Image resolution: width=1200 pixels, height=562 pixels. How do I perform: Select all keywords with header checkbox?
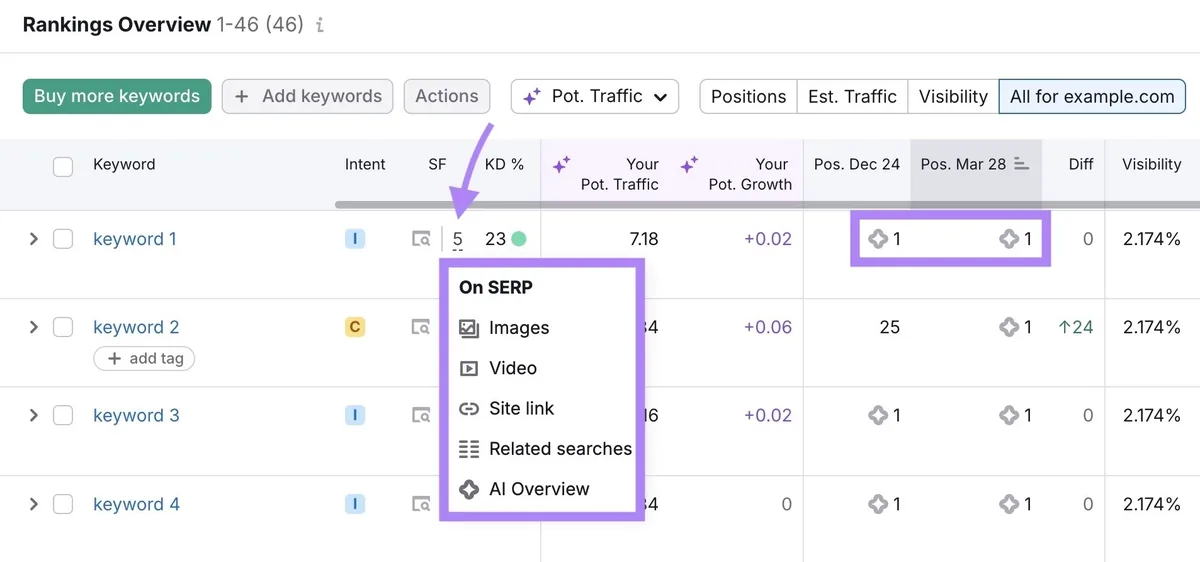63,166
